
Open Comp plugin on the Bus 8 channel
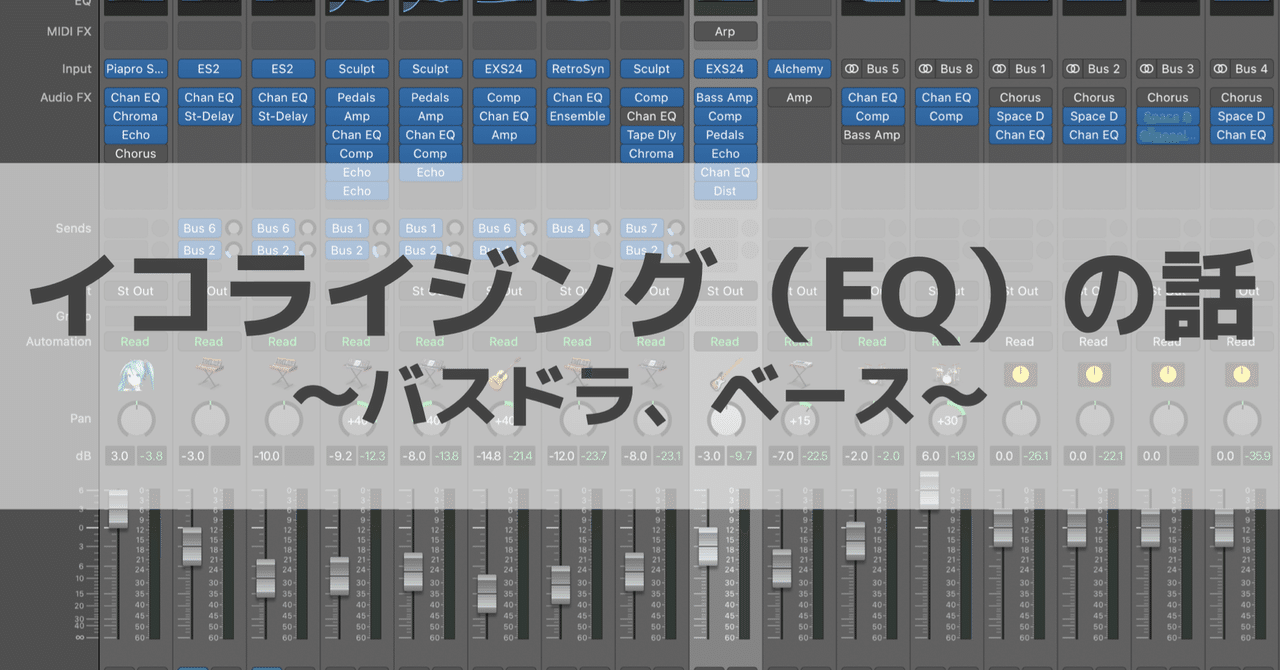point(946,117)
